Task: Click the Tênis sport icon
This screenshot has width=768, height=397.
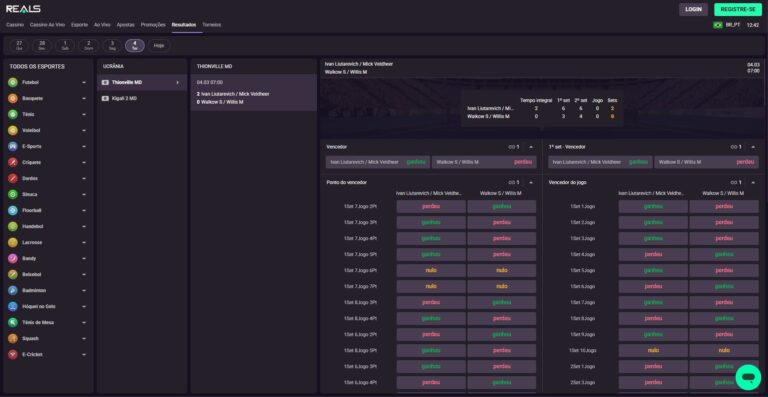Action: (13, 115)
